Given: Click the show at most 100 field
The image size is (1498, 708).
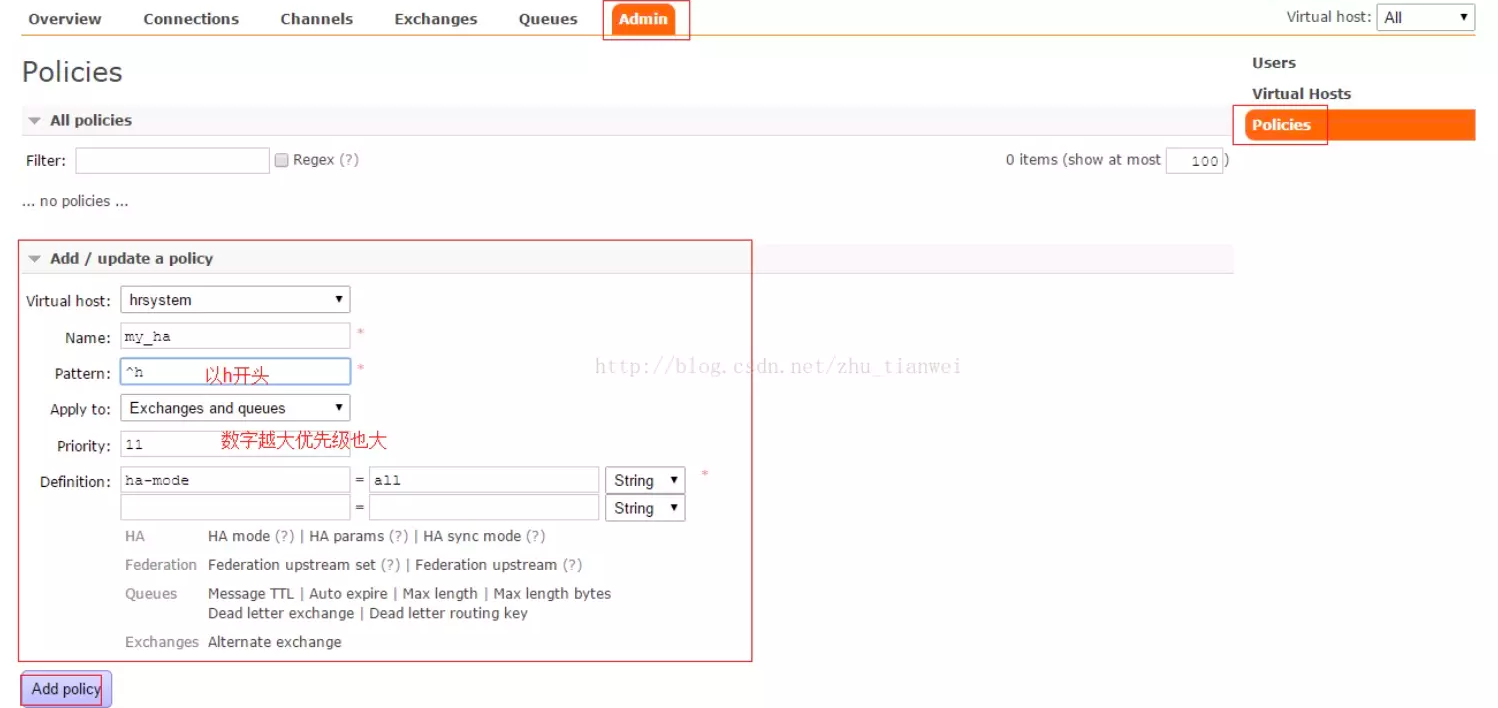Looking at the screenshot, I should click(1194, 161).
